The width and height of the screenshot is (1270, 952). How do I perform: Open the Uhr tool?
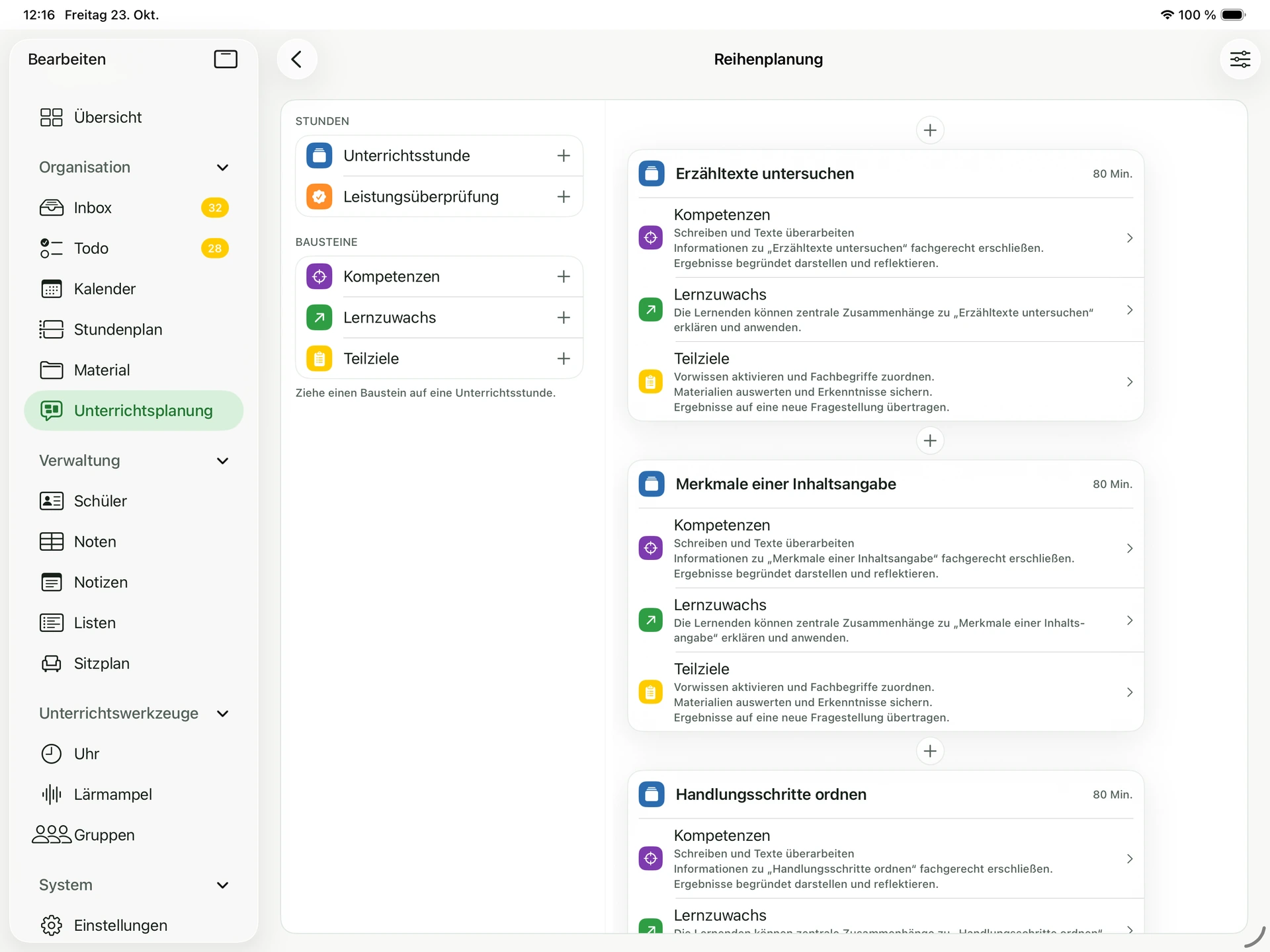[134, 754]
